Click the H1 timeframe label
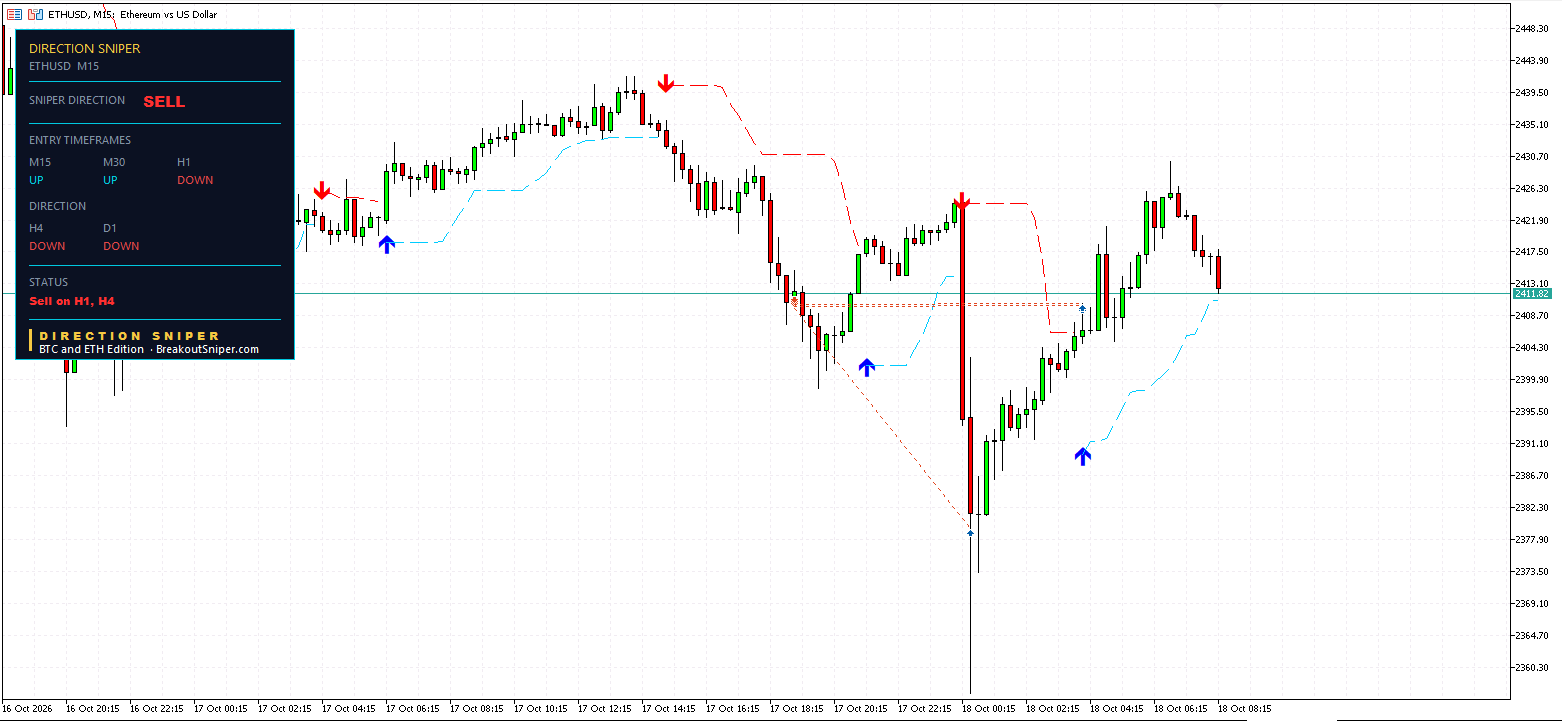 tap(184, 162)
